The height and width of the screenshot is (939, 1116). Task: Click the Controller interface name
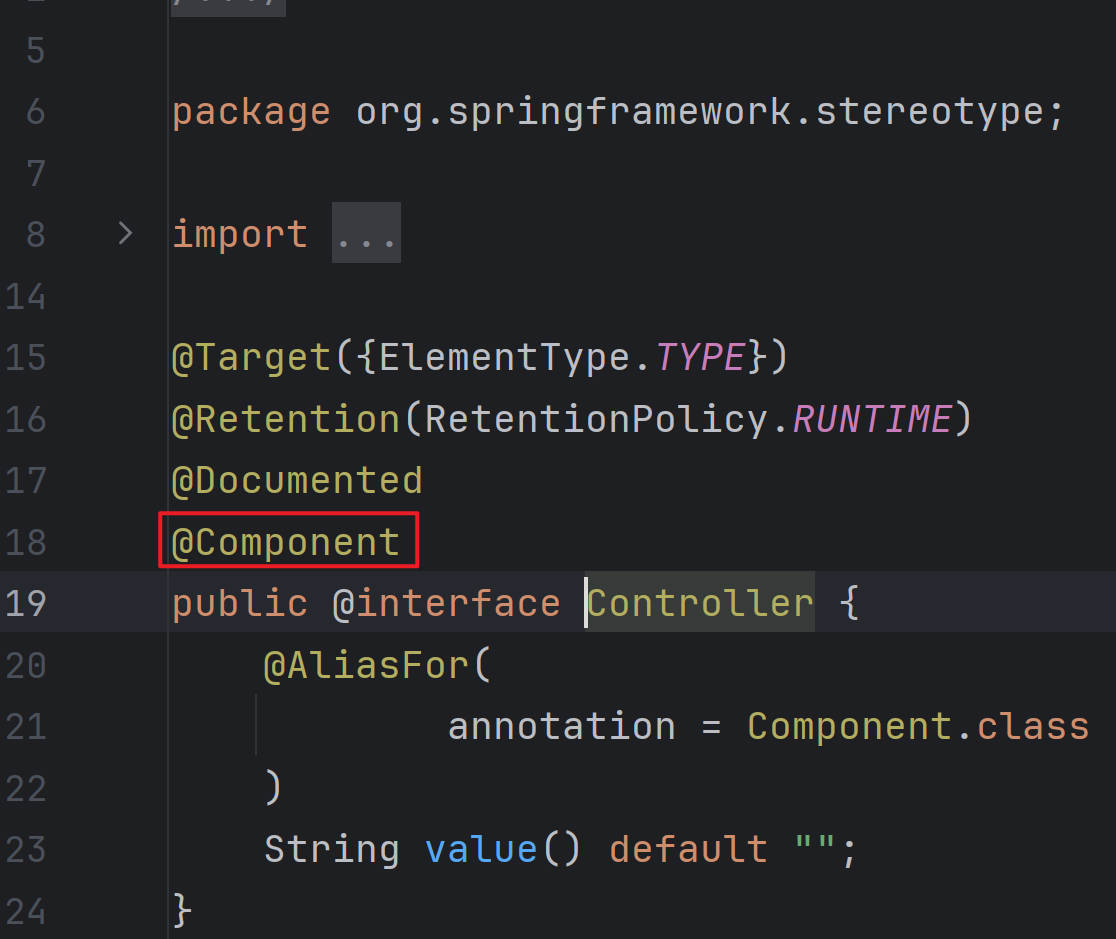click(x=699, y=604)
